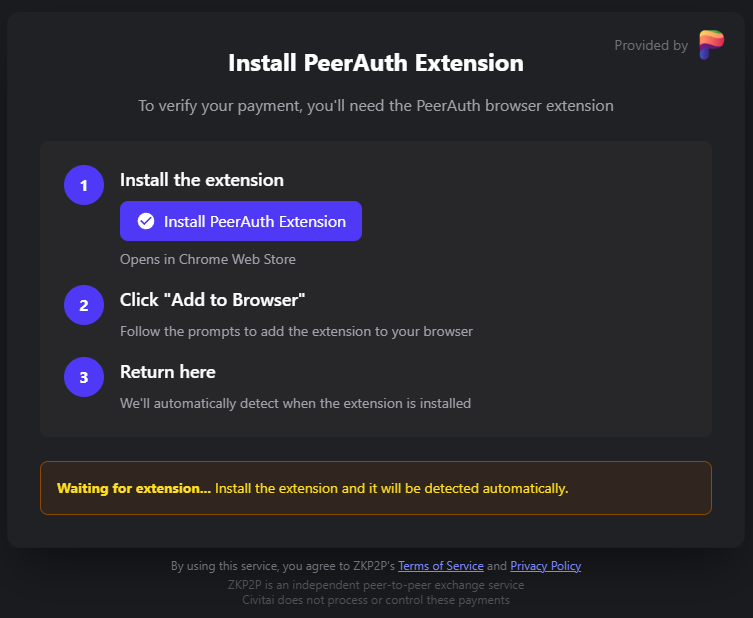Click the ZKP2P rainbow P logo
Image resolution: width=753 pixels, height=618 pixels.
[712, 45]
